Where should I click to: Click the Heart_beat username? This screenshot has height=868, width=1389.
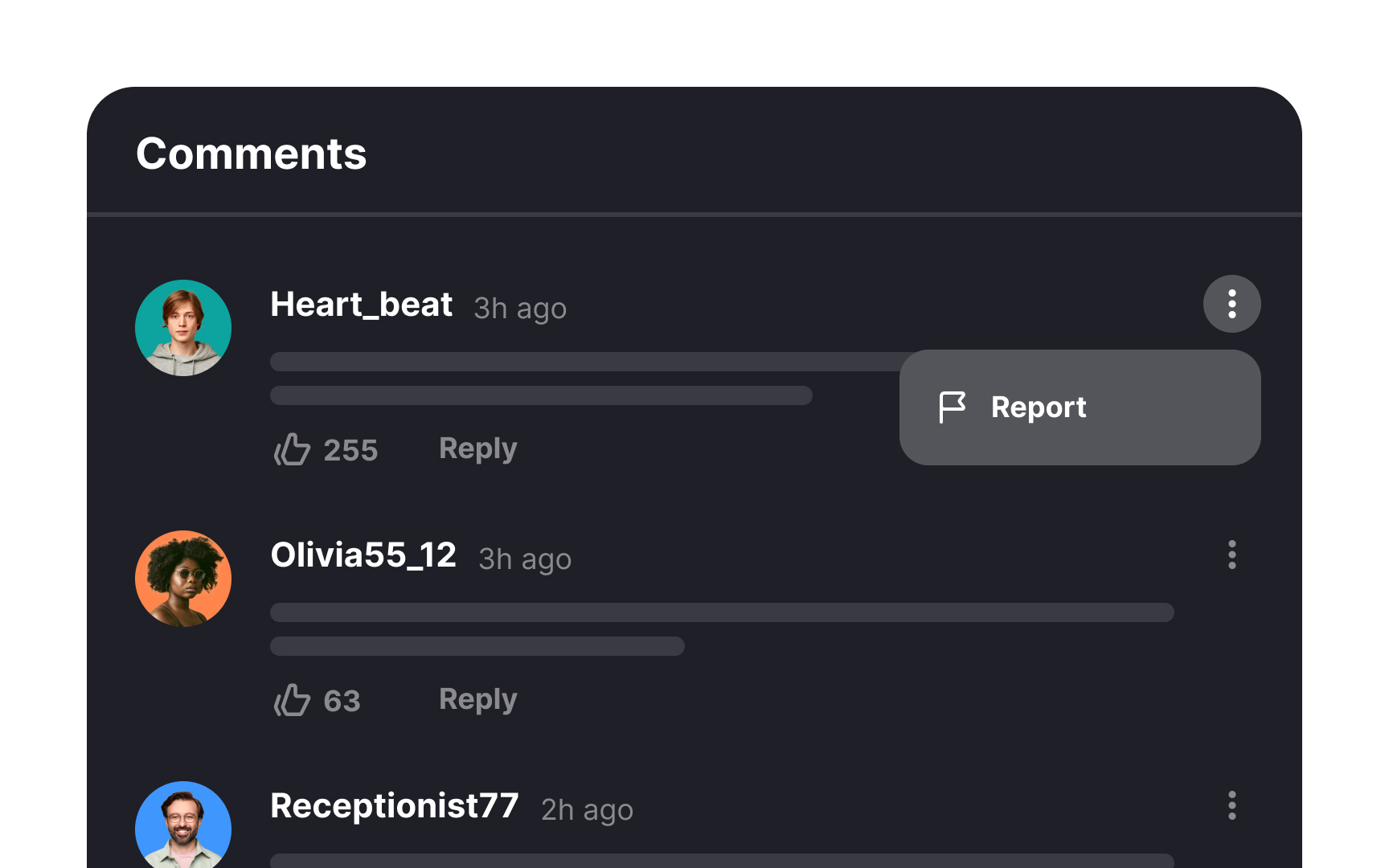pyautogui.click(x=362, y=305)
